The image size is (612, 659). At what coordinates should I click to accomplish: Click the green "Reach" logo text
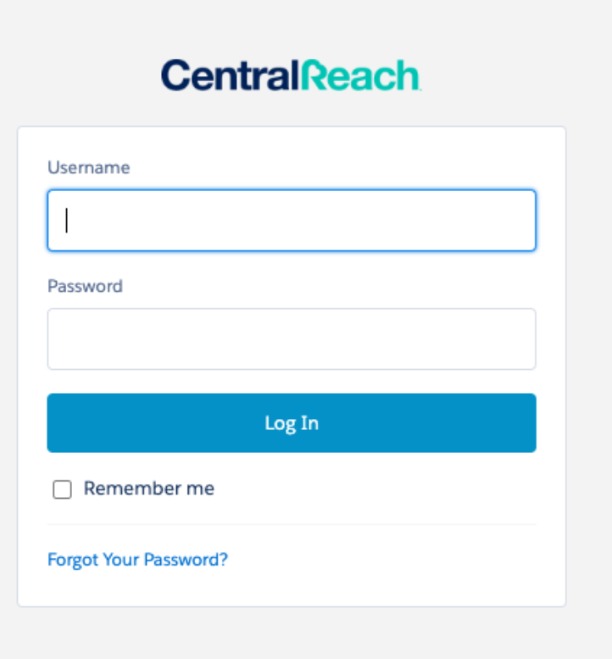[359, 76]
